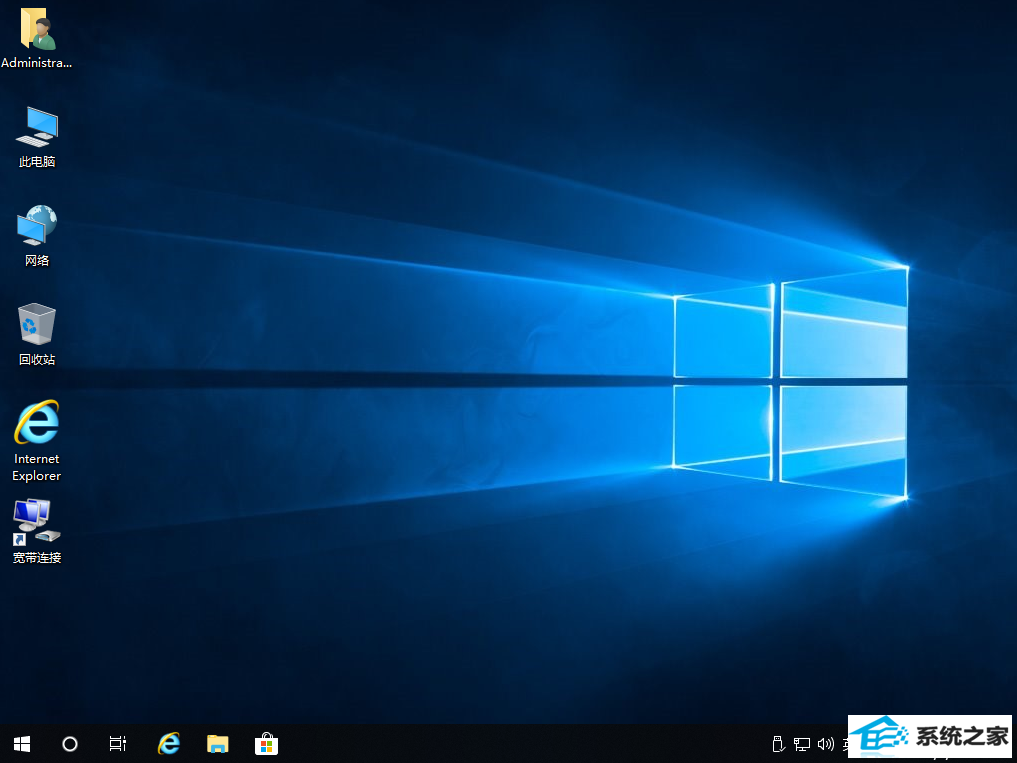This screenshot has width=1017, height=763.
Task: Open File Explorer from the taskbar
Action: tap(217, 744)
